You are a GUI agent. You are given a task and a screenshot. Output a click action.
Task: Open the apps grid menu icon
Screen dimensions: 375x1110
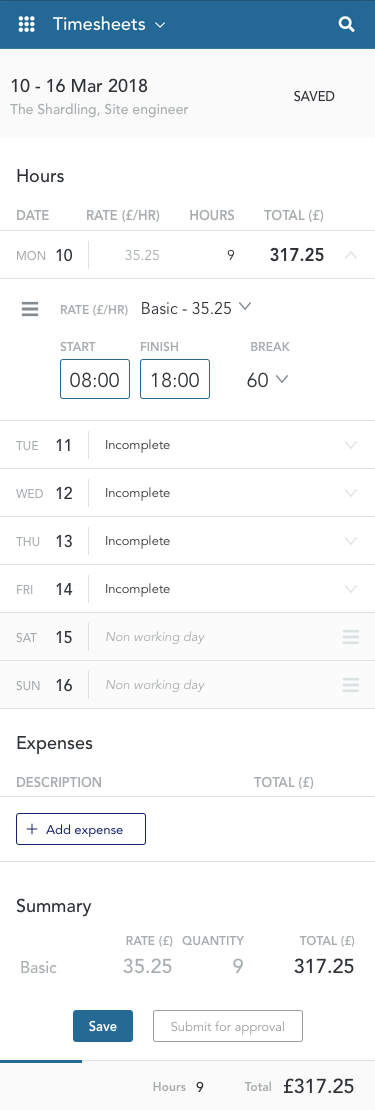tap(26, 24)
